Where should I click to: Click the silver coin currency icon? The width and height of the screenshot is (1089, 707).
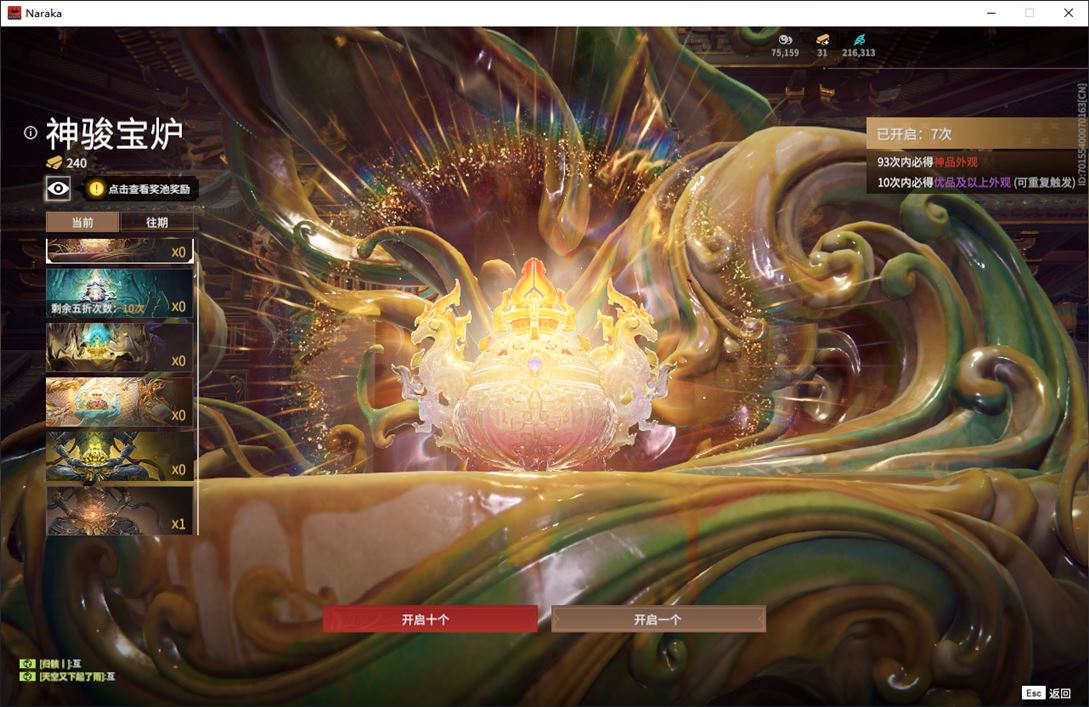785,40
